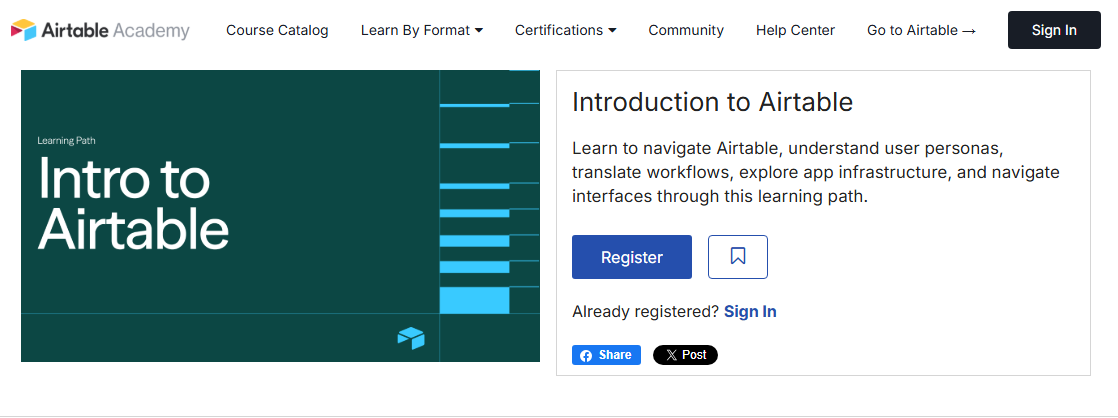Follow the Go to Airtable link
This screenshot has height=418, width=1118.
coord(921,31)
